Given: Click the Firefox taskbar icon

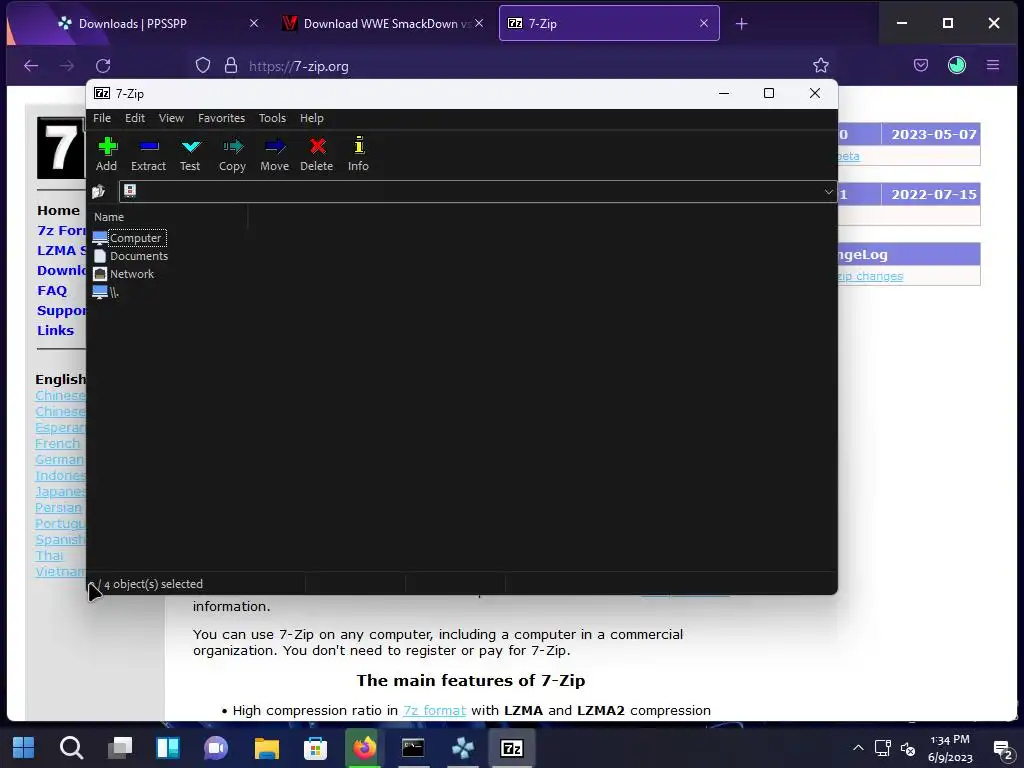Looking at the screenshot, I should tap(364, 748).
